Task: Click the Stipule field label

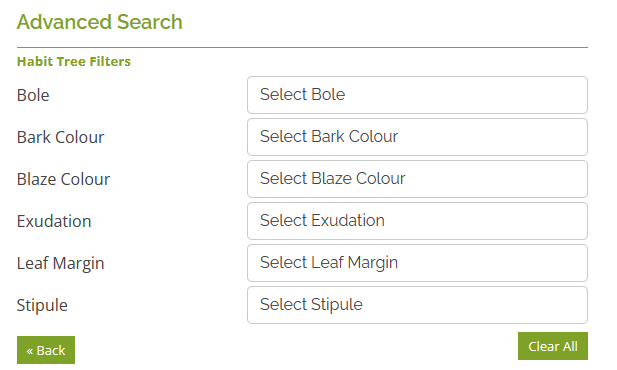Action: click(x=42, y=306)
